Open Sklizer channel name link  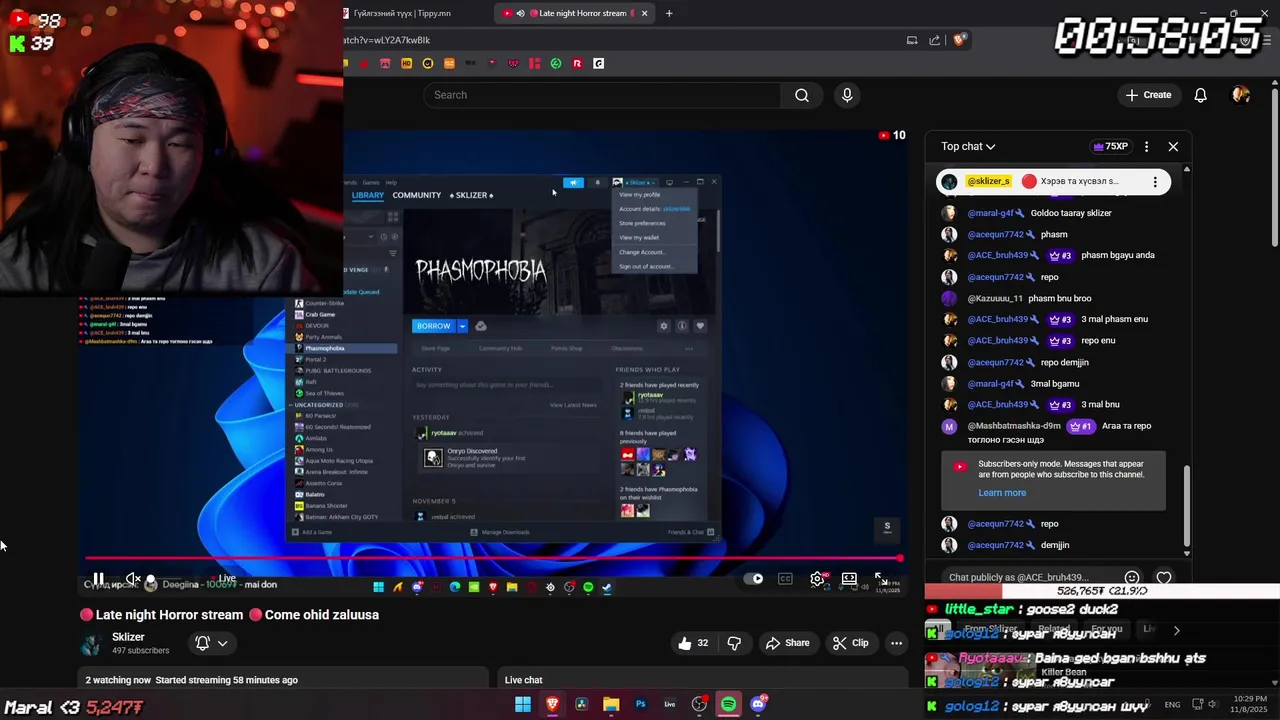tap(128, 637)
